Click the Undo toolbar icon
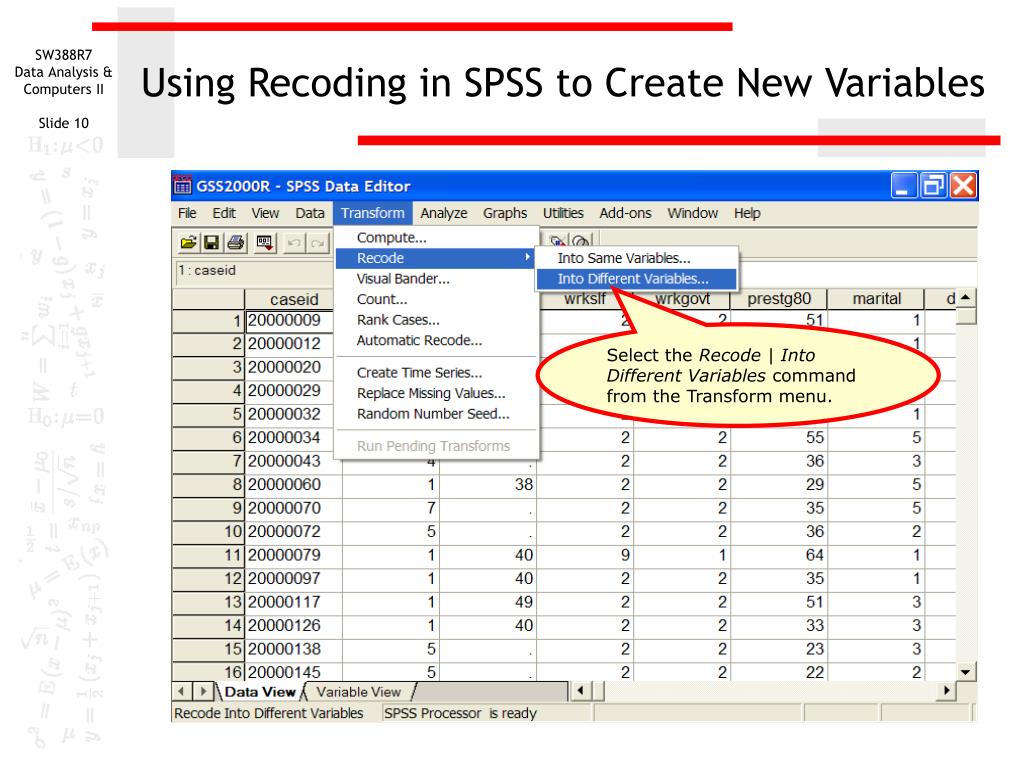Image resolution: width=1024 pixels, height=768 pixels. tap(294, 244)
